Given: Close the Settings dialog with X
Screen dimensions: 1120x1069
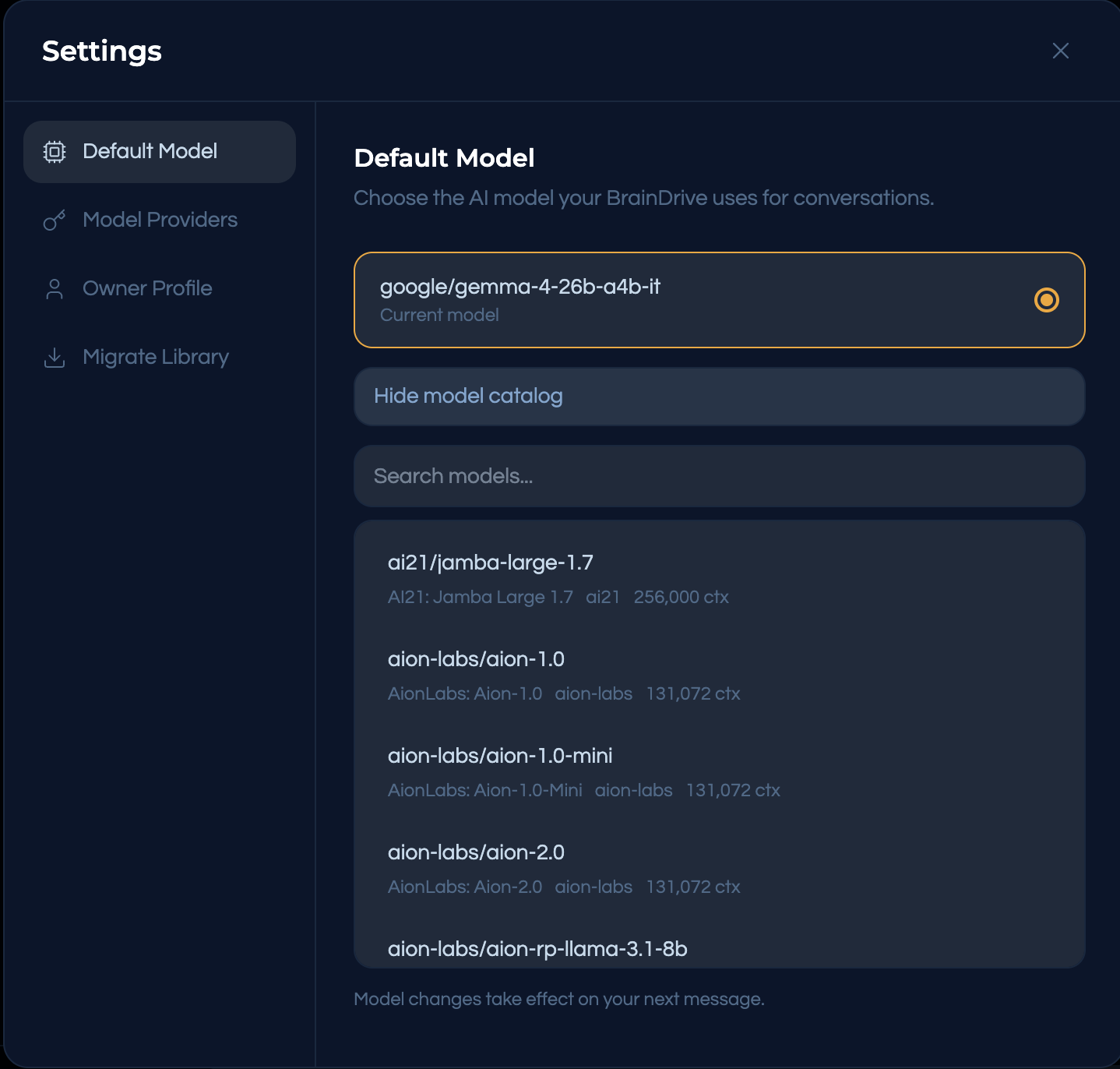Looking at the screenshot, I should coord(1060,51).
